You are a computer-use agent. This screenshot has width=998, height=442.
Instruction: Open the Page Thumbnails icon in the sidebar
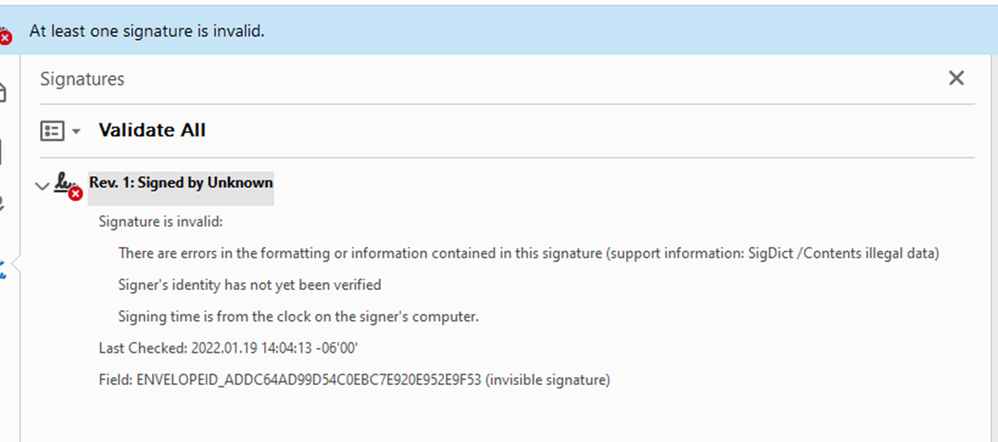click(4, 92)
